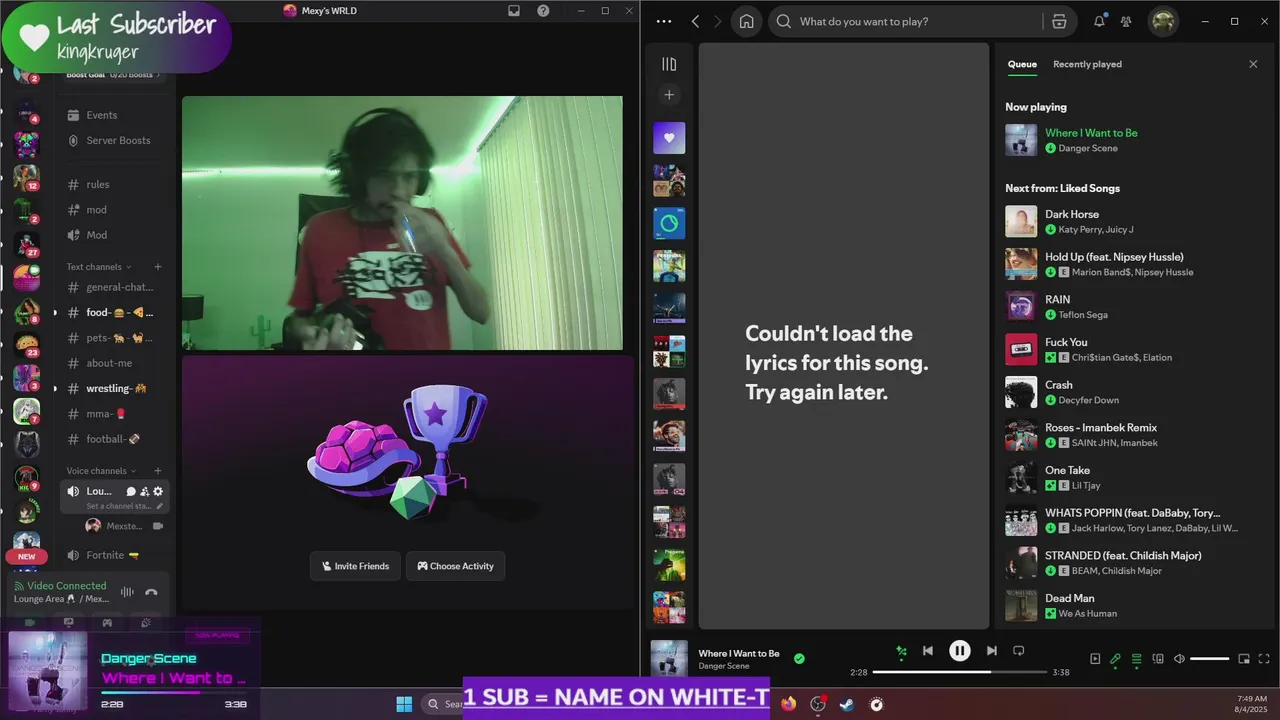
Task: Open Spotify miniplayer
Action: point(1244,659)
